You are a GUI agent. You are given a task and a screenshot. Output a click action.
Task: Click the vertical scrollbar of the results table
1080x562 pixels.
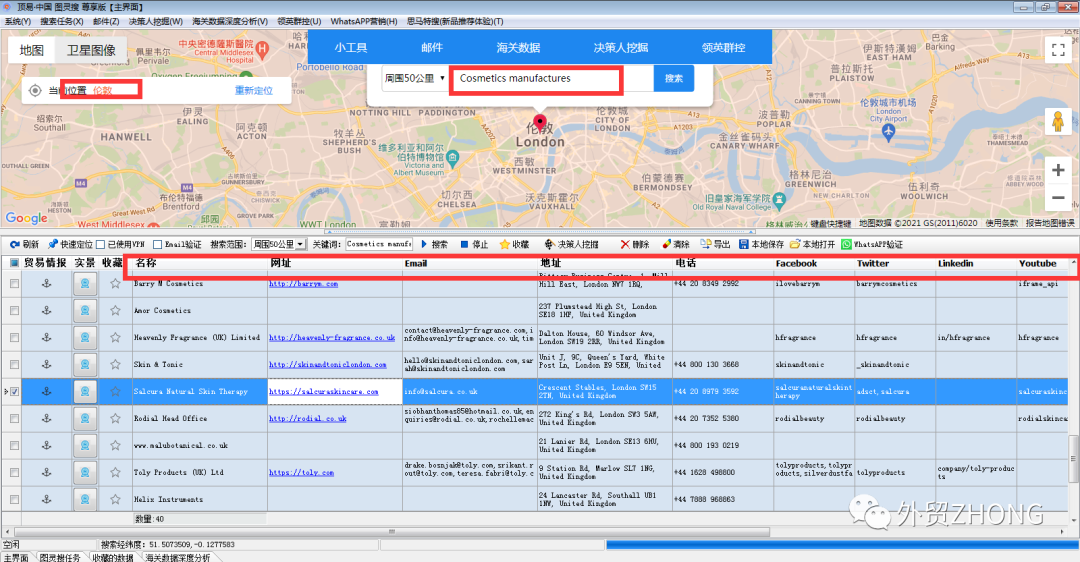(1073, 459)
